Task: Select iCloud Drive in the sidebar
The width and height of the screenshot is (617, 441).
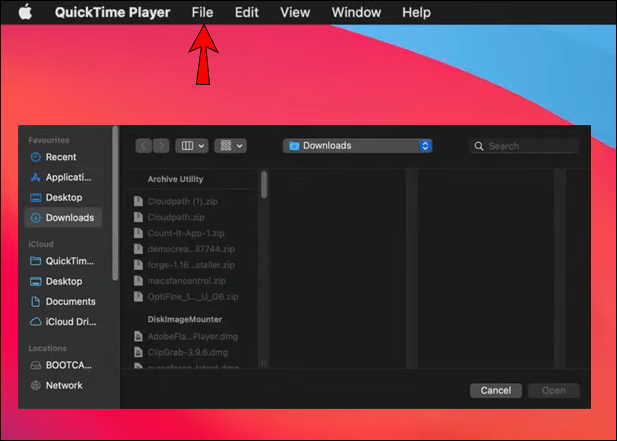Action: pyautogui.click(x=63, y=322)
